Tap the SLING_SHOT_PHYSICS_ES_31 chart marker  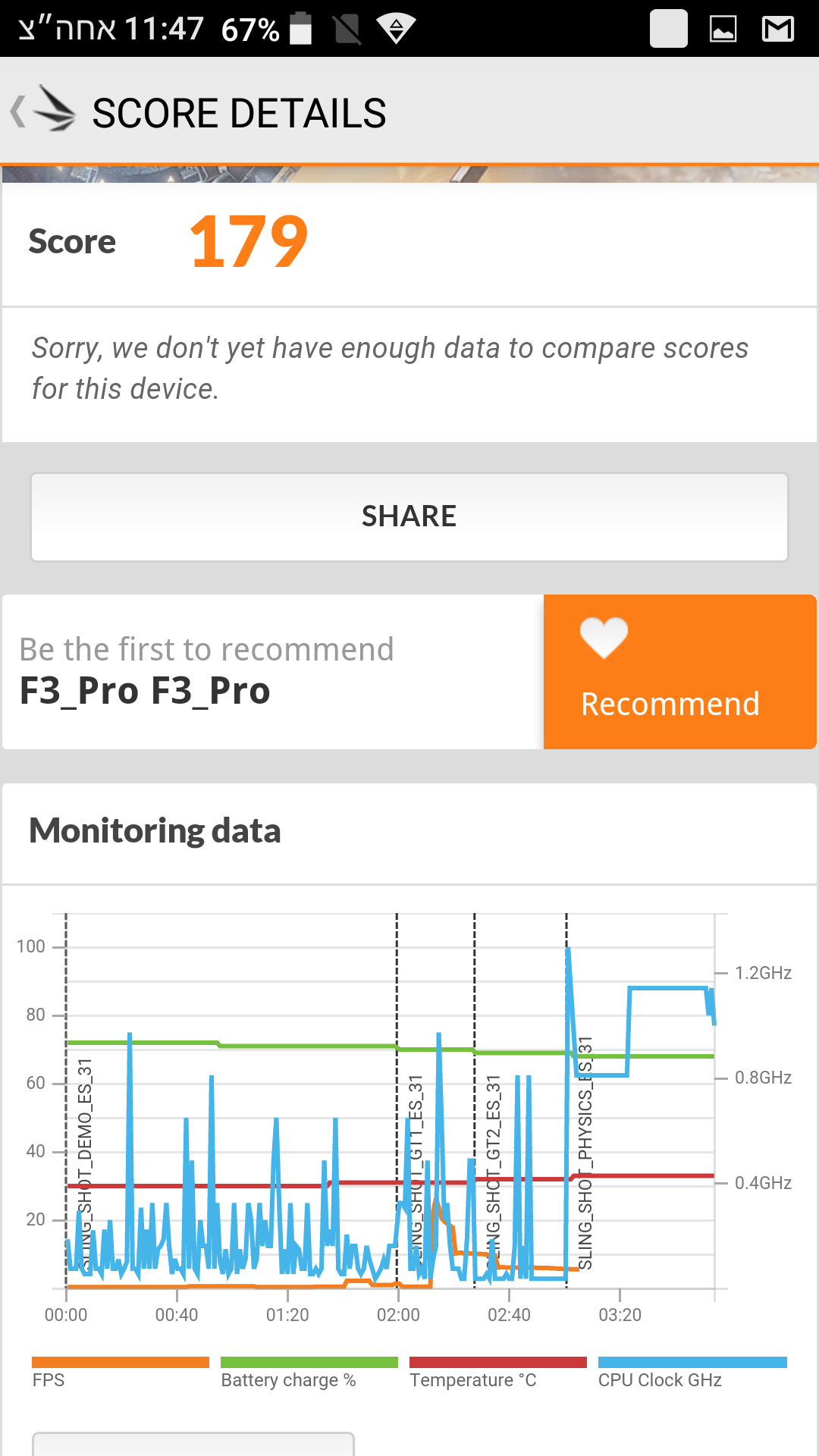tap(585, 1153)
